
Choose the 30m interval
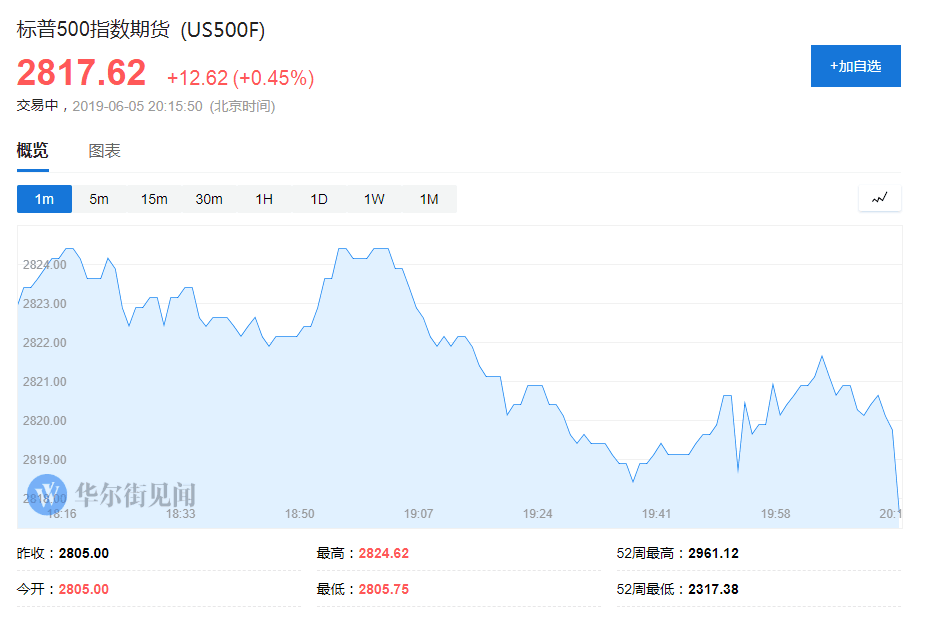click(209, 199)
